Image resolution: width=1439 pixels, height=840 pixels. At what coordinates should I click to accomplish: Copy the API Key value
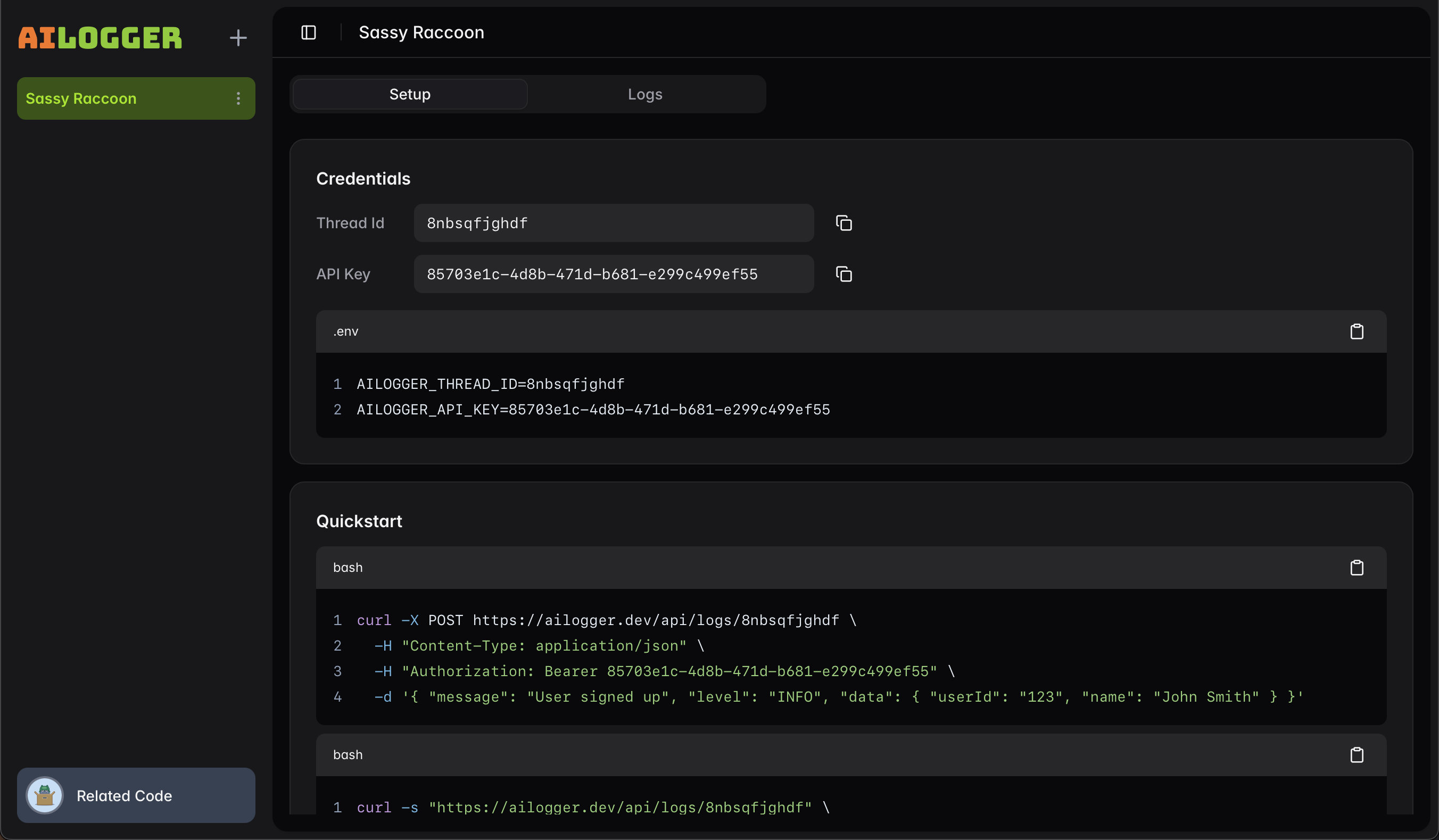843,275
